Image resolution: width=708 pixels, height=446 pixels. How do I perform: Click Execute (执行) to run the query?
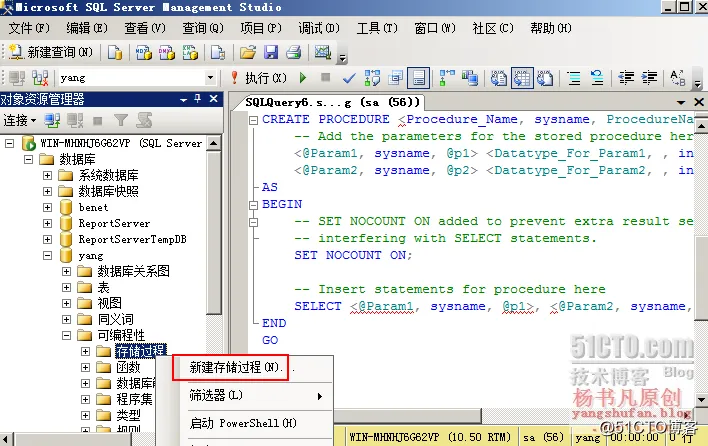tap(259, 78)
